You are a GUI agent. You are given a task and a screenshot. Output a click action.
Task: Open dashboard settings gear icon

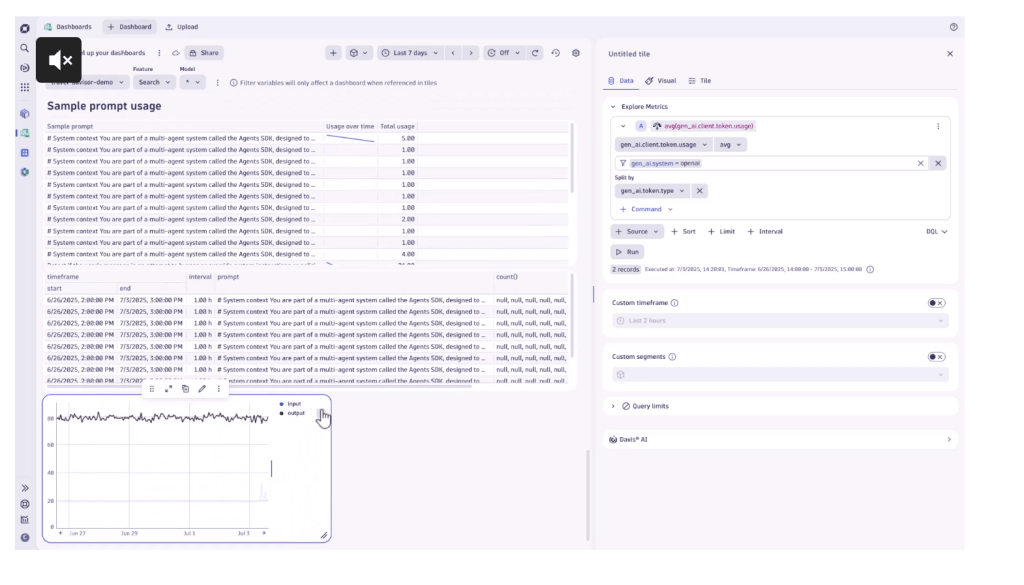576,53
